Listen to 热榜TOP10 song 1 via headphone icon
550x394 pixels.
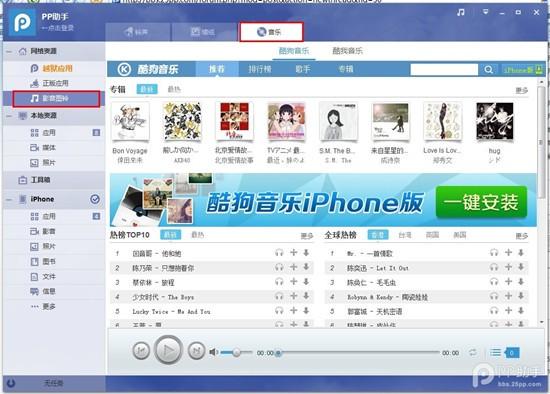pos(279,253)
